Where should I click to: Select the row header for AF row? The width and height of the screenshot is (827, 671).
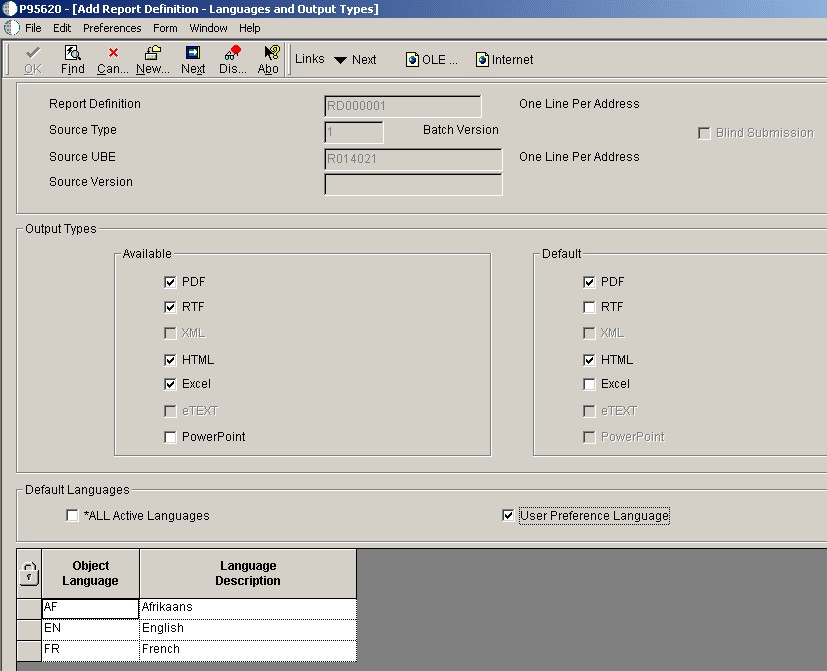pyautogui.click(x=29, y=608)
